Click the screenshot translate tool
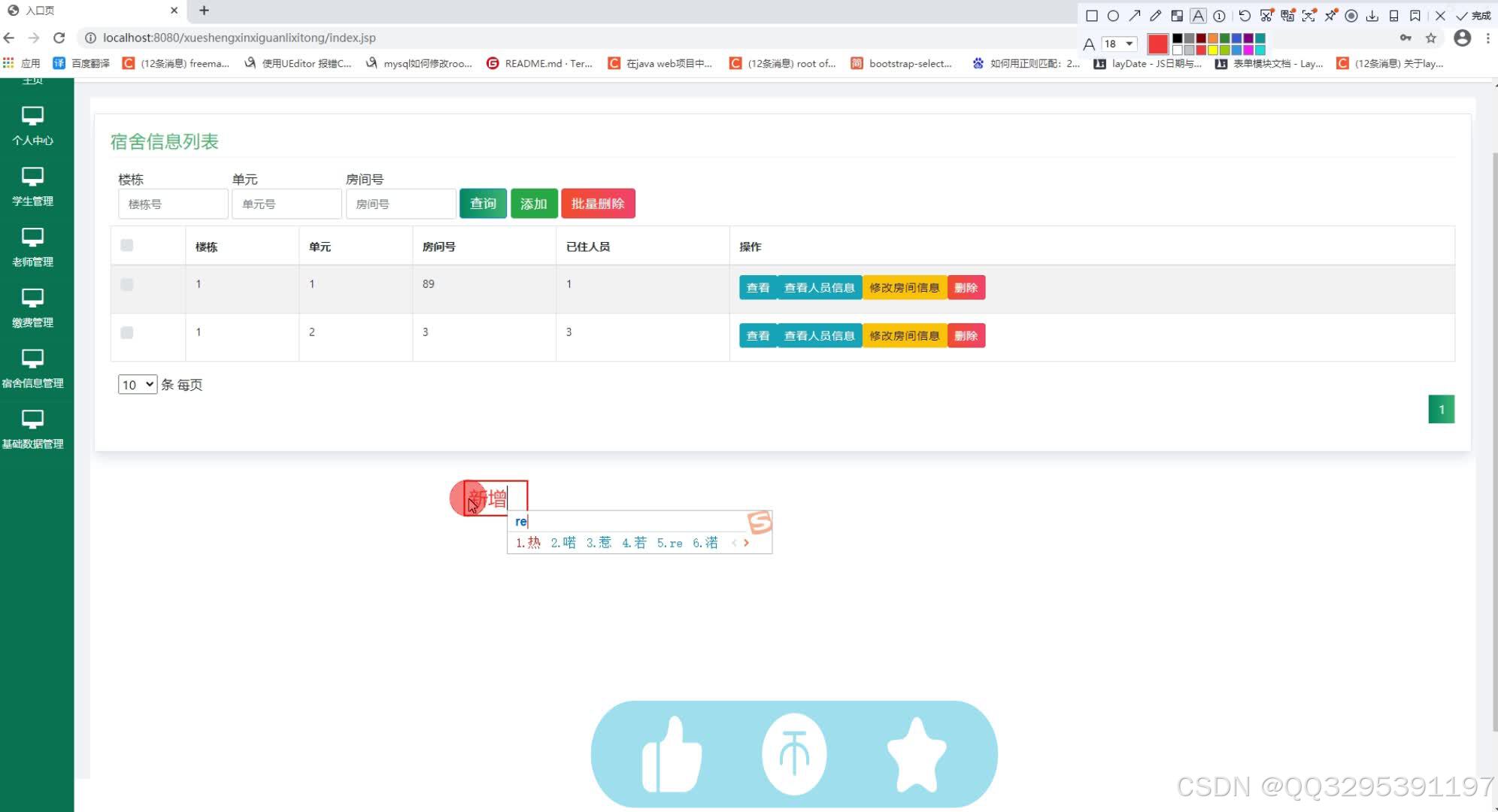 point(1287,16)
